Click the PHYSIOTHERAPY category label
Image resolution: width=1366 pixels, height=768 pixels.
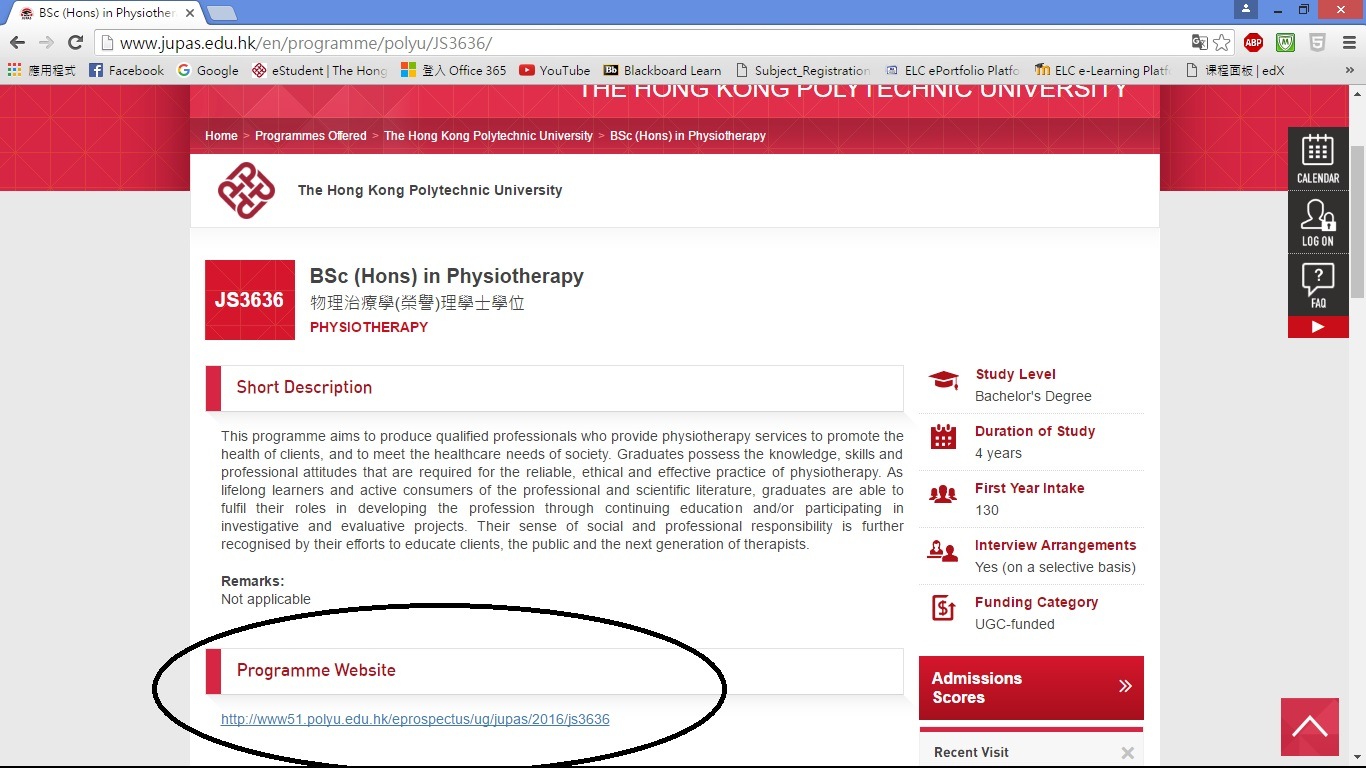(x=369, y=327)
